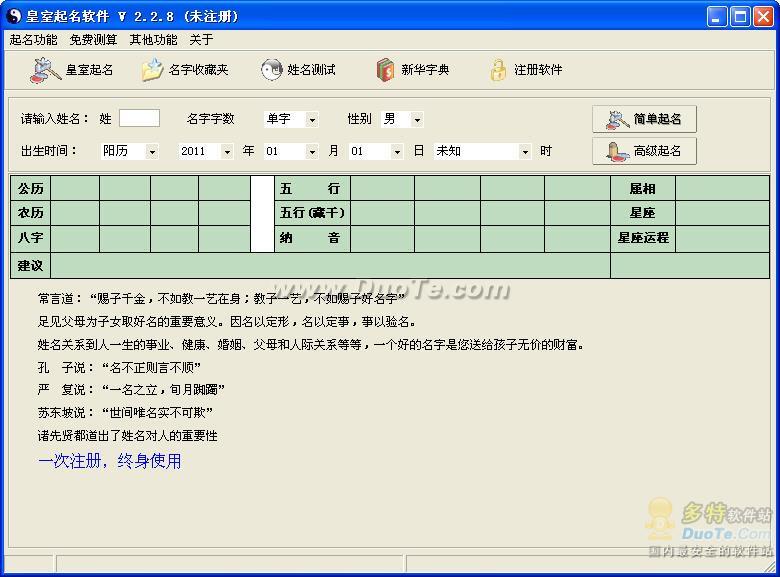This screenshot has height=577, width=780.
Task: Click the 严复说 quote line
Action: (x=131, y=389)
